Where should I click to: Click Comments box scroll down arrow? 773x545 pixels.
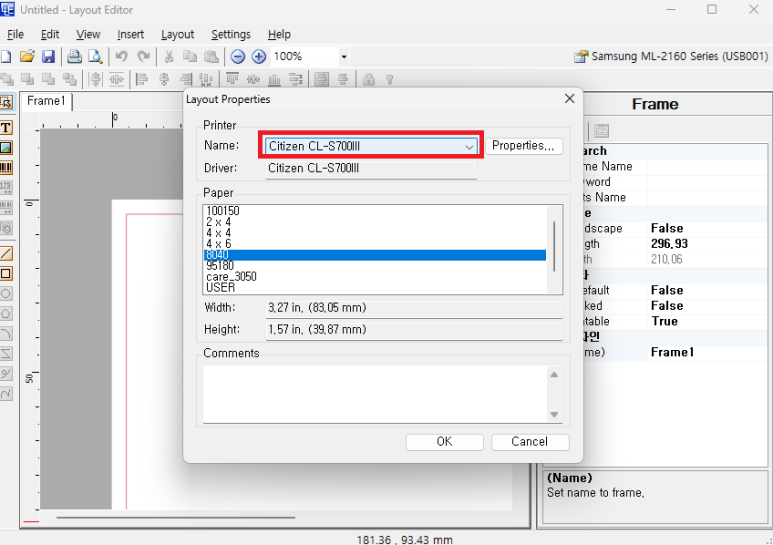click(x=554, y=414)
